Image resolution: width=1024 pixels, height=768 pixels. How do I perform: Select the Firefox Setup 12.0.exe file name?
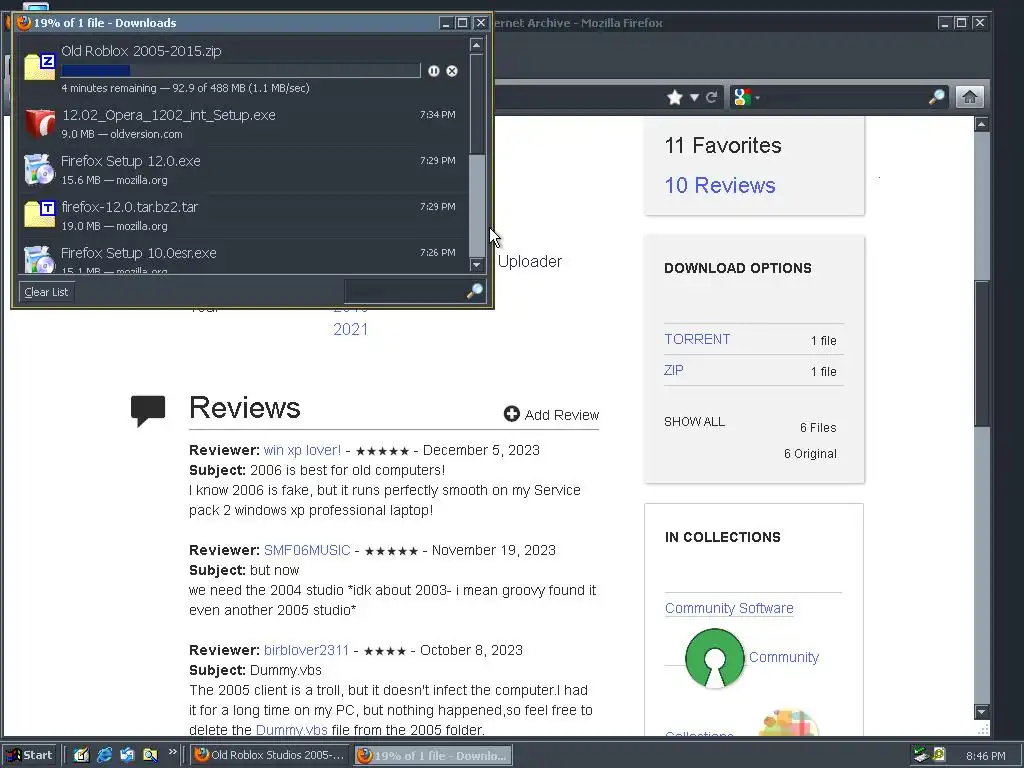pos(131,161)
